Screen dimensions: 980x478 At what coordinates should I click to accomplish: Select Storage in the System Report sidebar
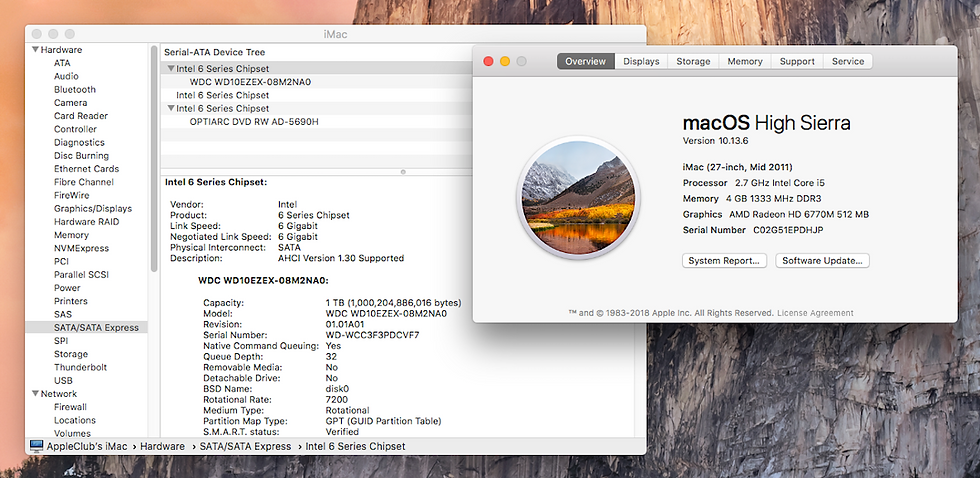(x=71, y=354)
